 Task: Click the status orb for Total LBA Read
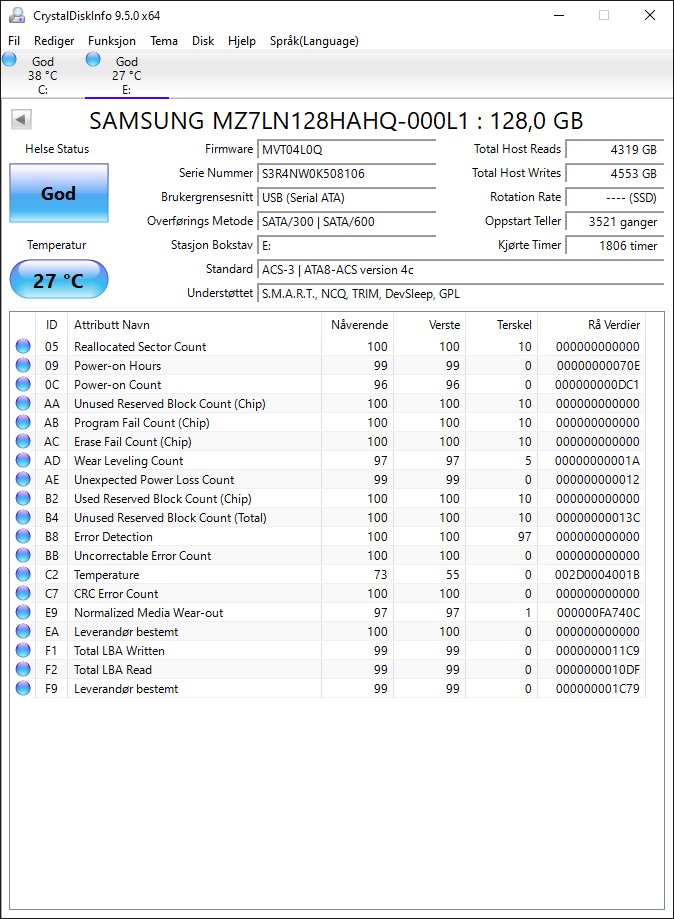23,669
